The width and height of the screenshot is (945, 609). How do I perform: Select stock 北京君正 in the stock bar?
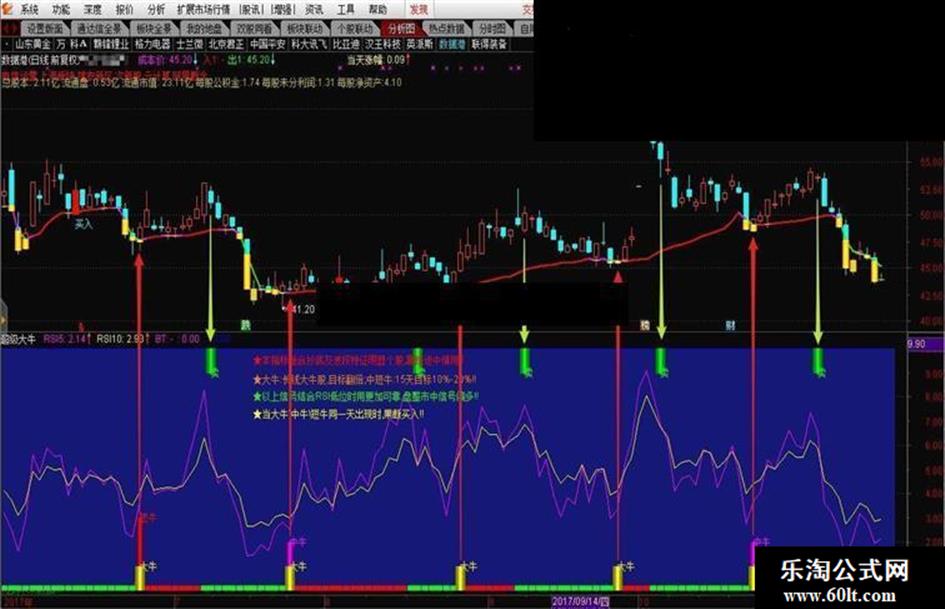pyautogui.click(x=227, y=44)
